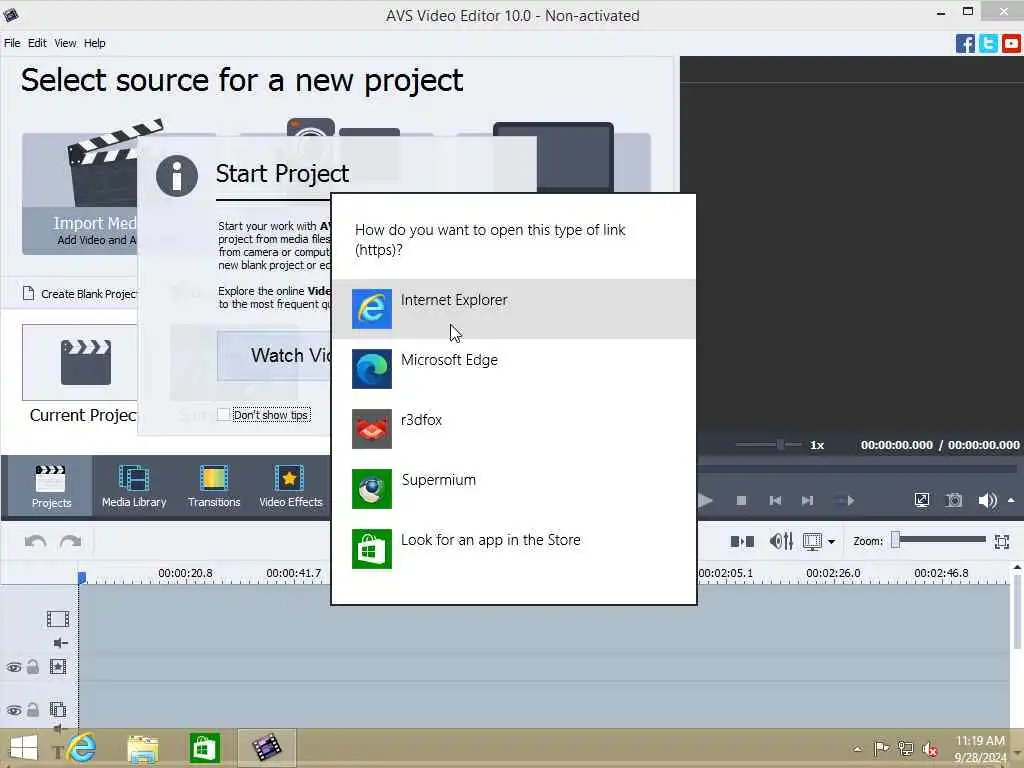Open the Media Library tab

[134, 487]
